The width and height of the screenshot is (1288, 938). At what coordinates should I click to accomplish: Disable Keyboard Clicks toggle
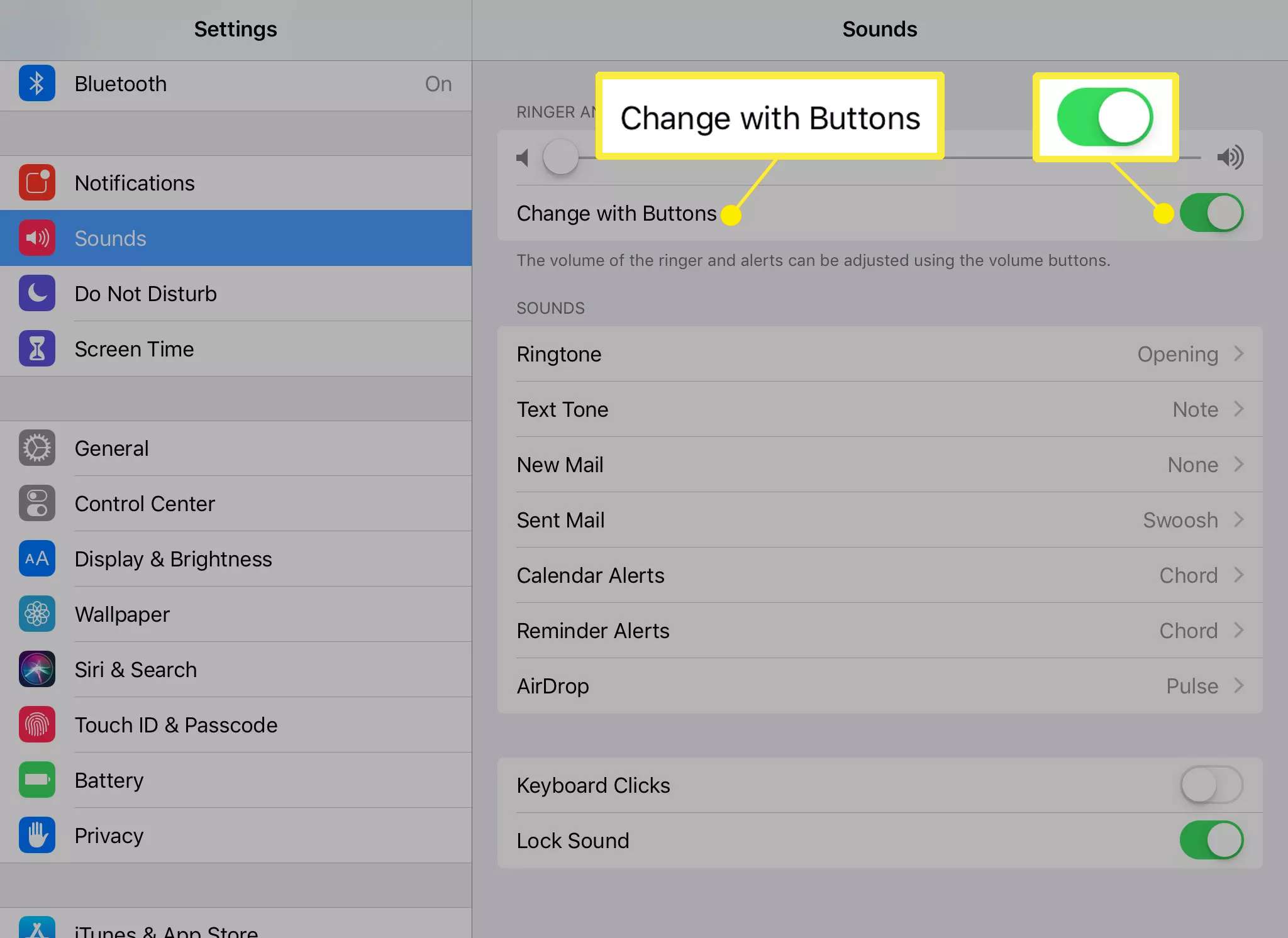pyautogui.click(x=1210, y=784)
